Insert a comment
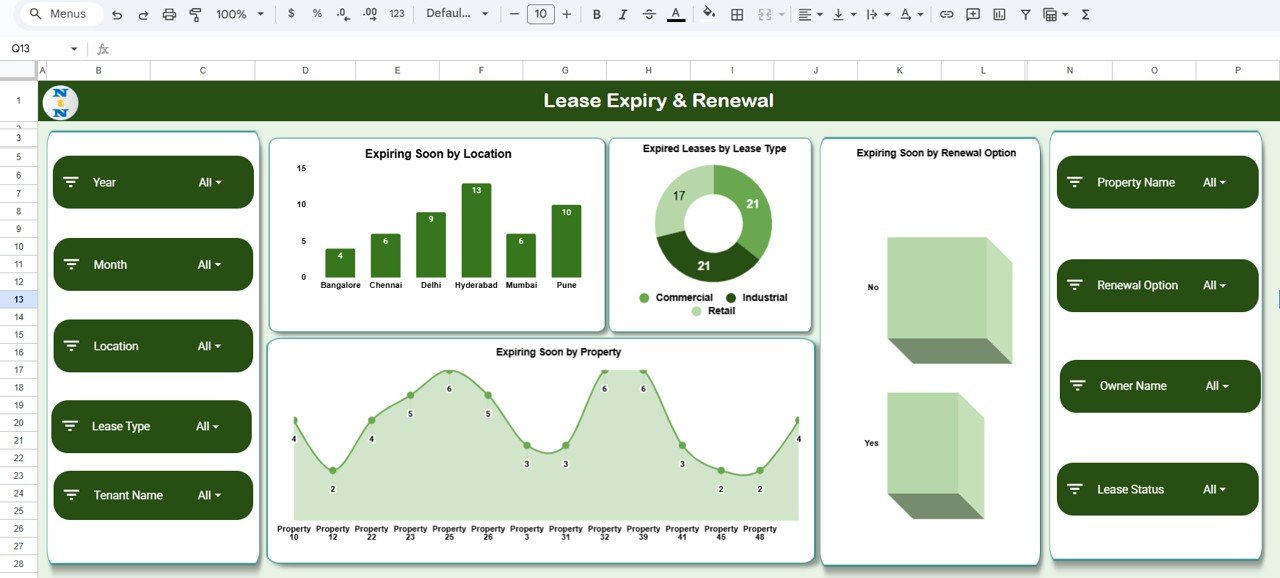The height and width of the screenshot is (578, 1280). tap(972, 14)
